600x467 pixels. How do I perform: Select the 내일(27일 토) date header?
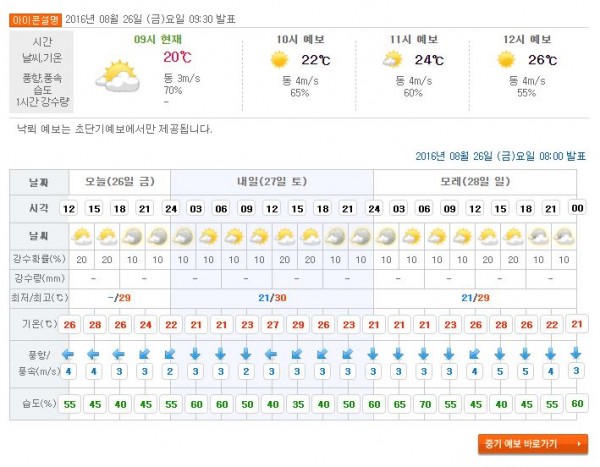pyautogui.click(x=272, y=181)
